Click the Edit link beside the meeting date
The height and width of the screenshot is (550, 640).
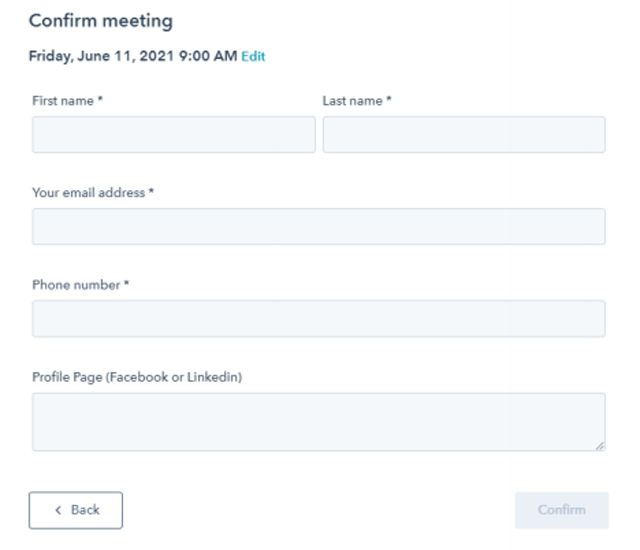253,56
